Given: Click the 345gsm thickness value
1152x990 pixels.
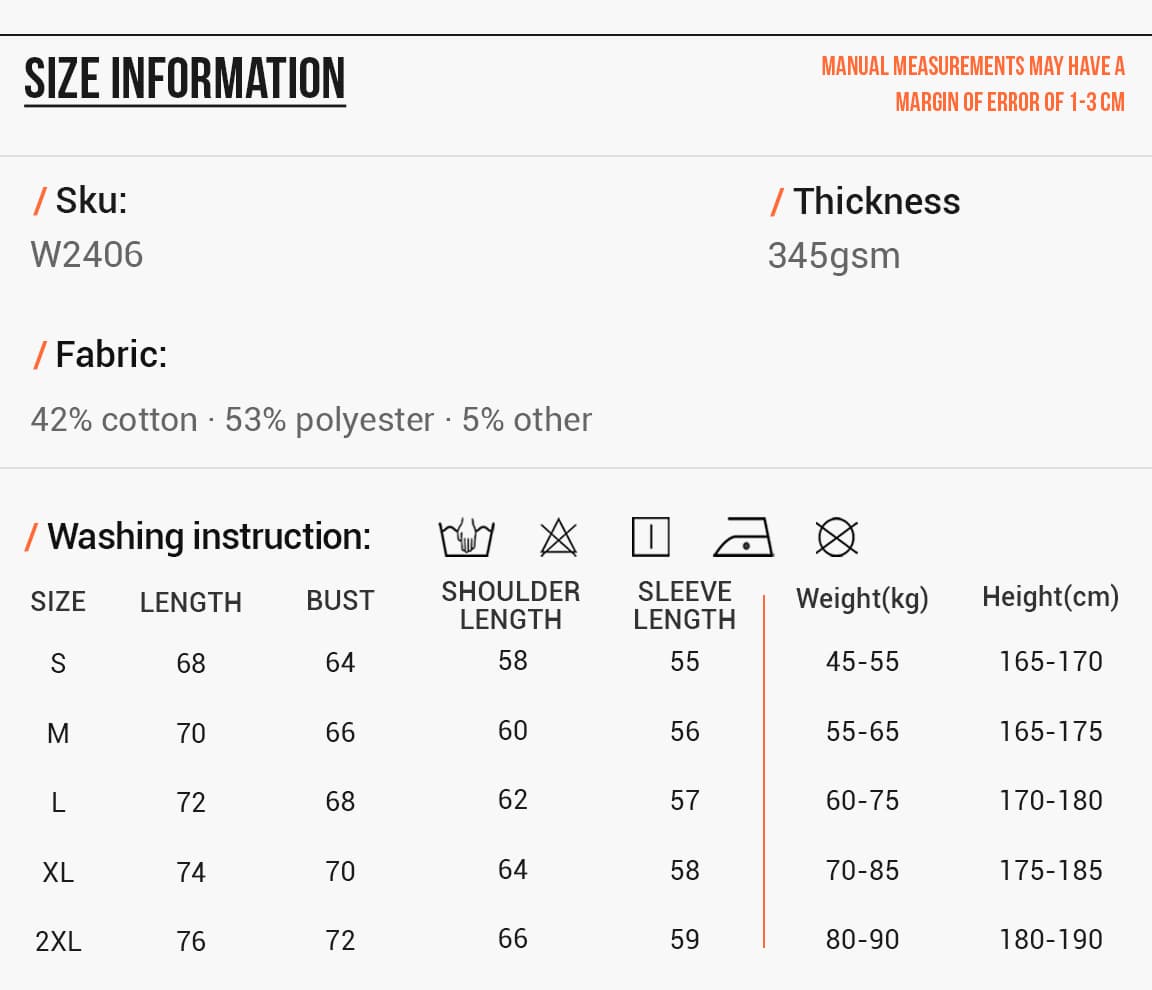Looking at the screenshot, I should pyautogui.click(x=834, y=256).
